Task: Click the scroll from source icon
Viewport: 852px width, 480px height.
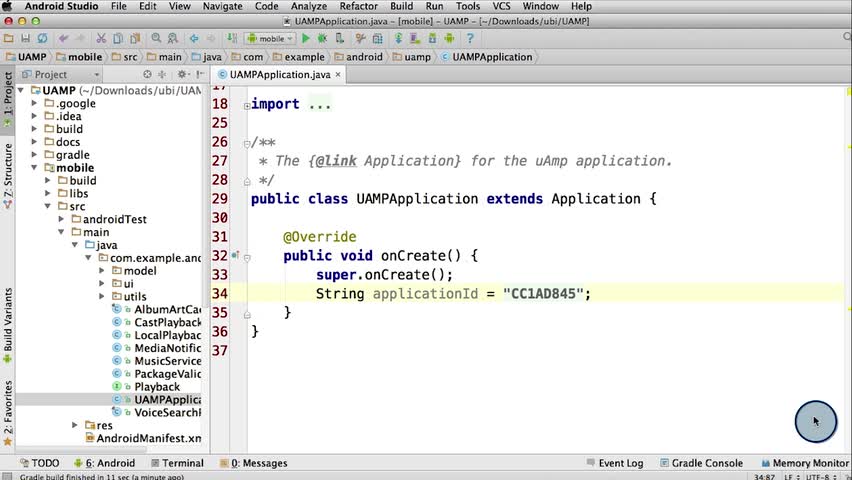Action: point(147,74)
